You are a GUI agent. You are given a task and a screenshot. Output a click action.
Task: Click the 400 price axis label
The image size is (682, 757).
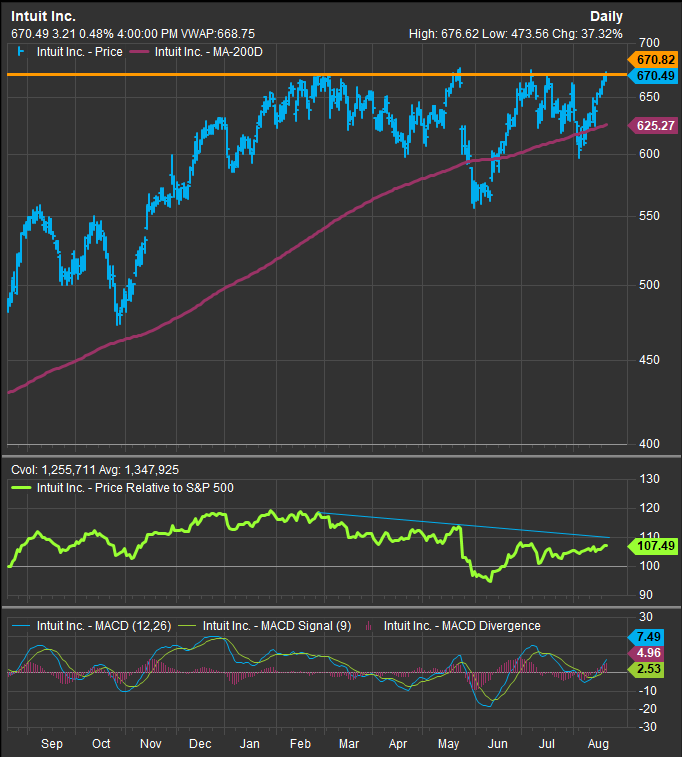pos(649,443)
